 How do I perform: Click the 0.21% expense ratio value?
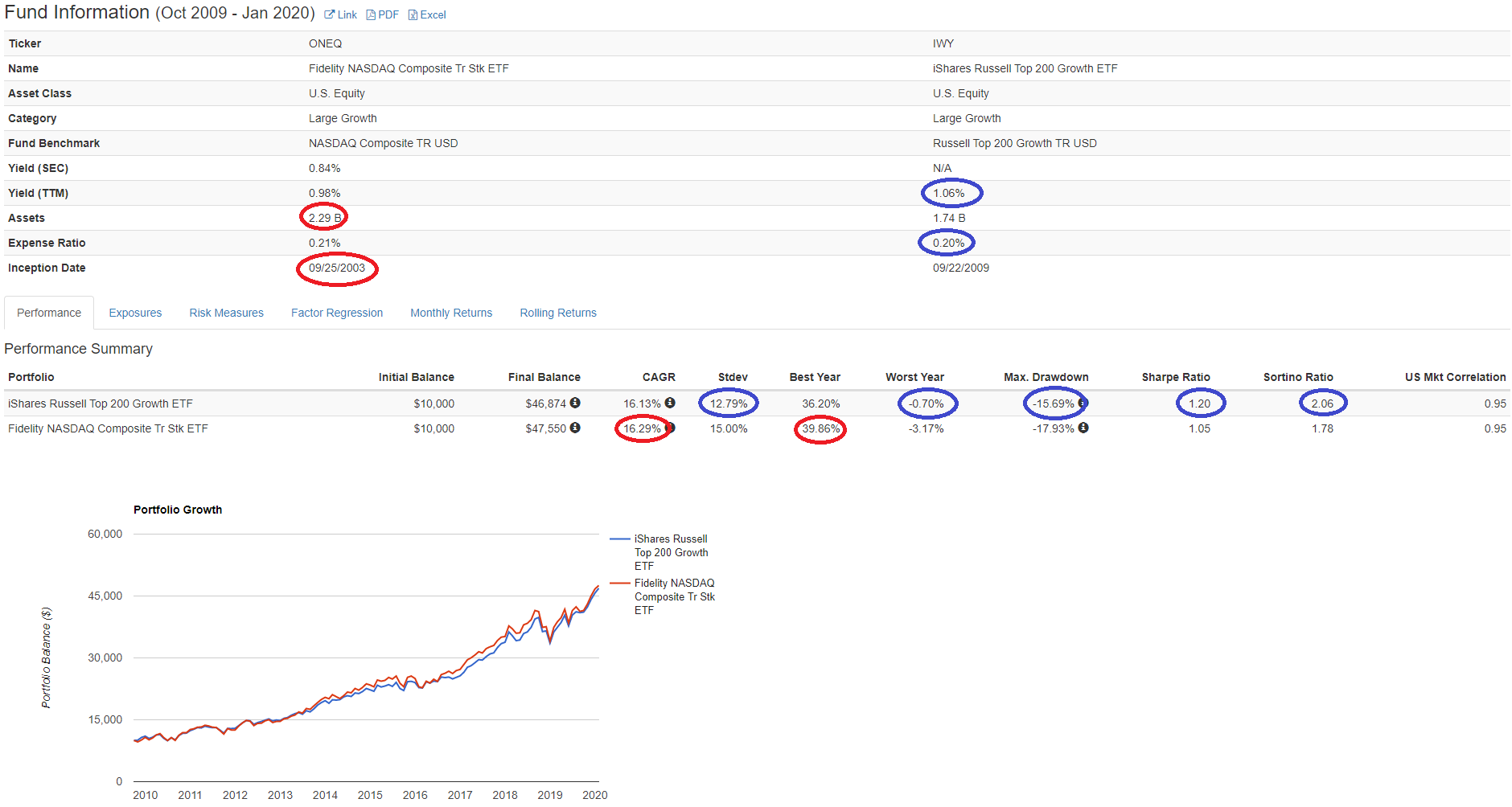[325, 243]
